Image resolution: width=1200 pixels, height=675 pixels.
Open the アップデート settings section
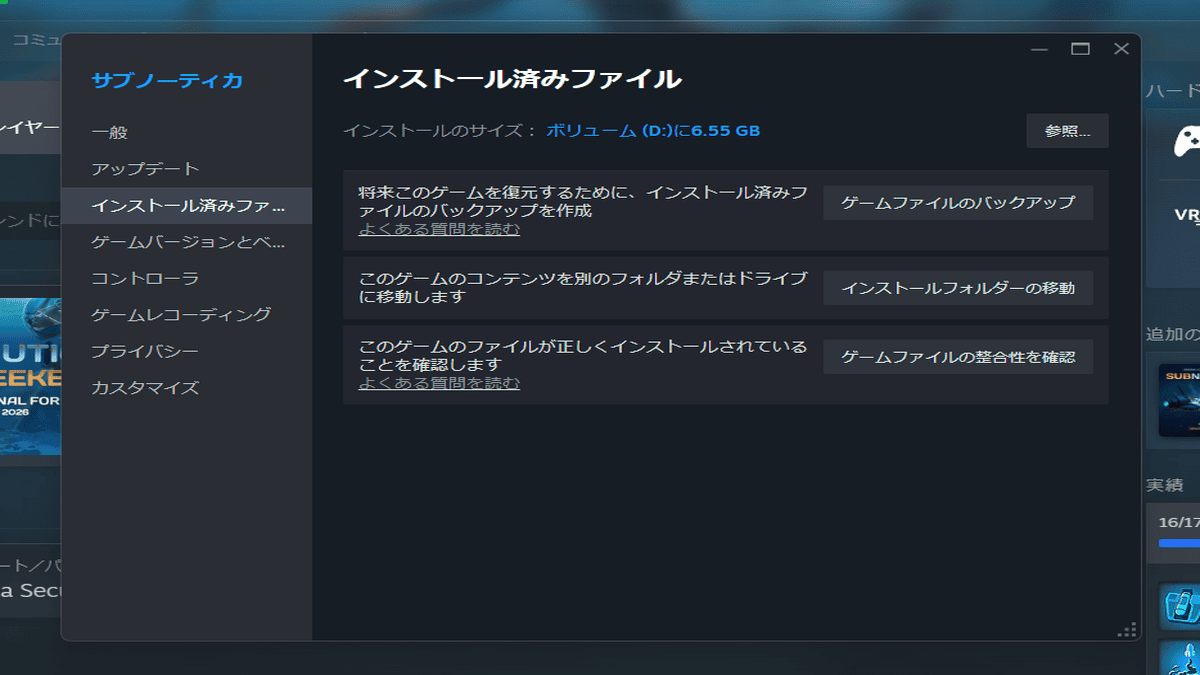186,169
